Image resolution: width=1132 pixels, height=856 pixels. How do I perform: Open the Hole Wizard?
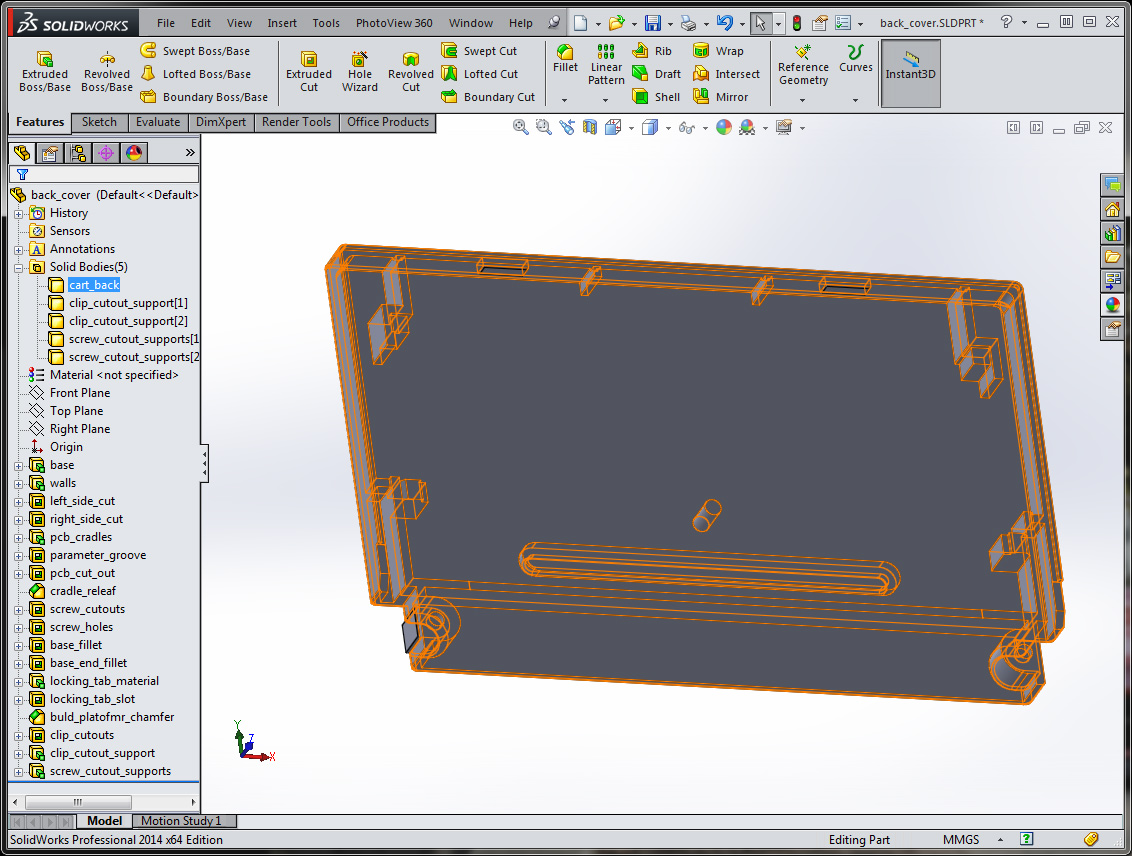point(360,72)
